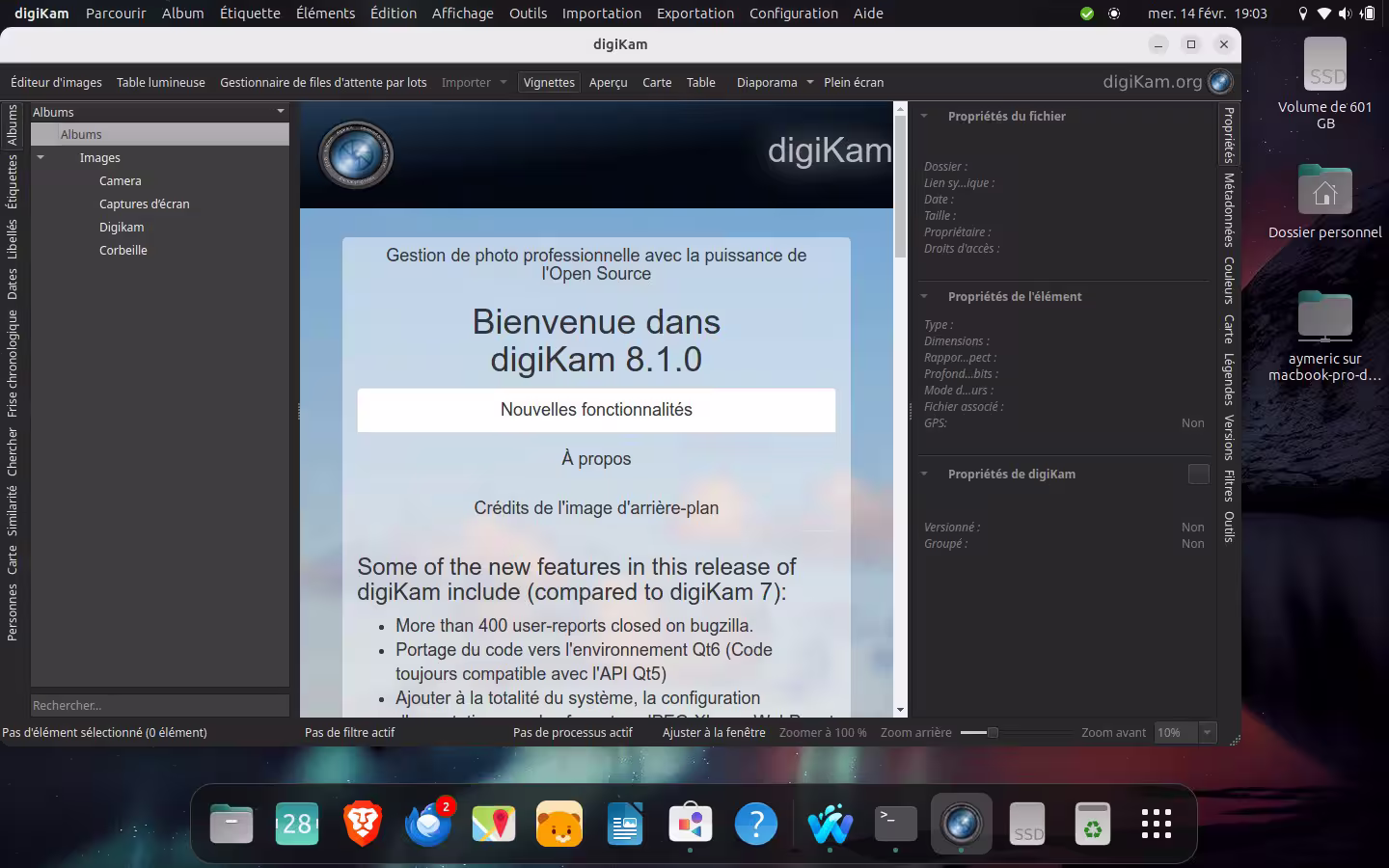
Task: Open Gestionnaire de files d'attente par lots
Action: [323, 82]
